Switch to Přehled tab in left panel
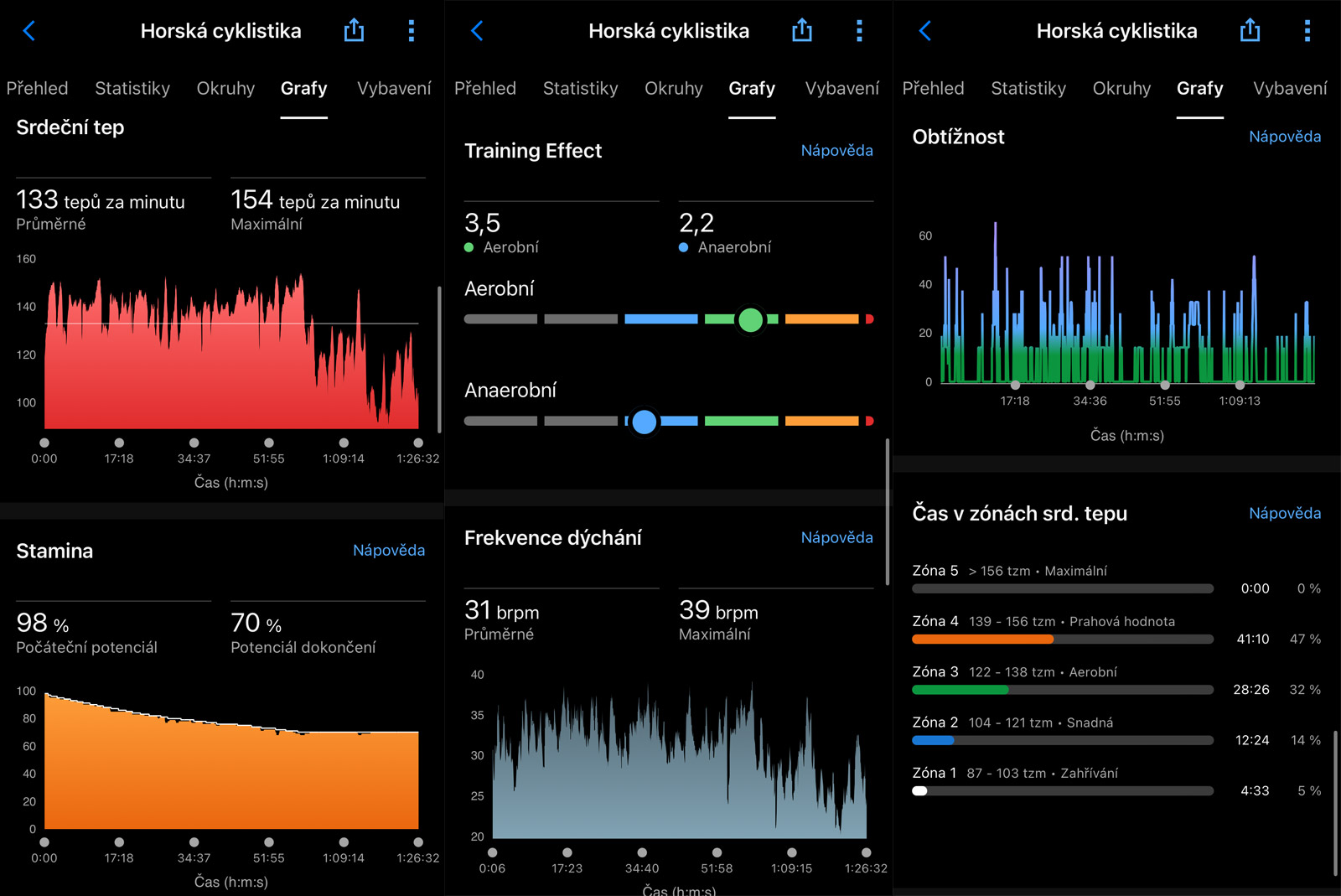1341x896 pixels. (x=37, y=88)
